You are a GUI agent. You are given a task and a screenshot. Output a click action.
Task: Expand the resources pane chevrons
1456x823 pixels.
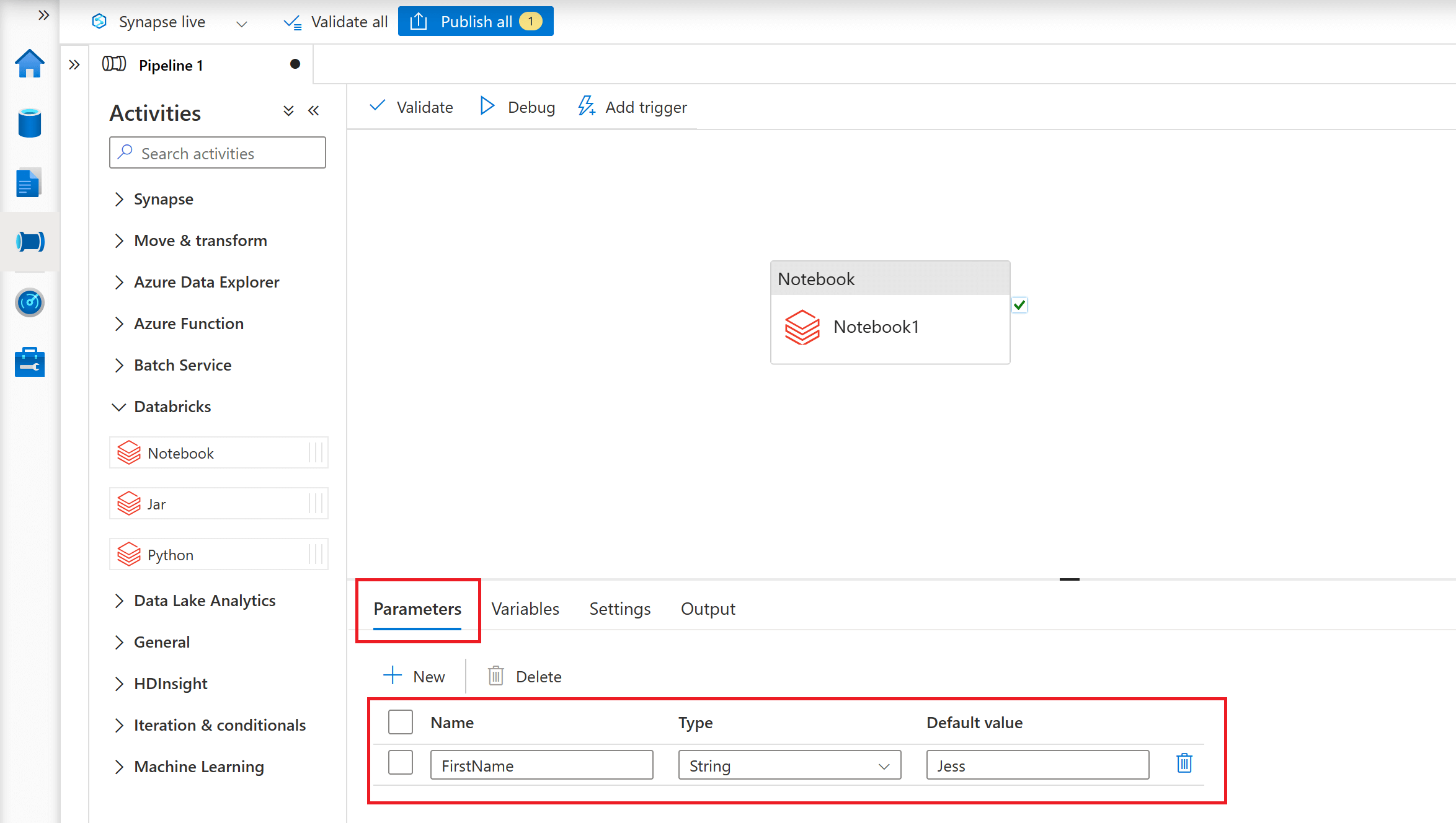(74, 64)
